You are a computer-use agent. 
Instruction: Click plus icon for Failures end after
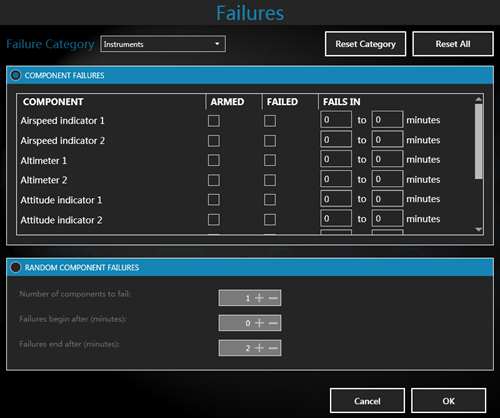[259, 348]
